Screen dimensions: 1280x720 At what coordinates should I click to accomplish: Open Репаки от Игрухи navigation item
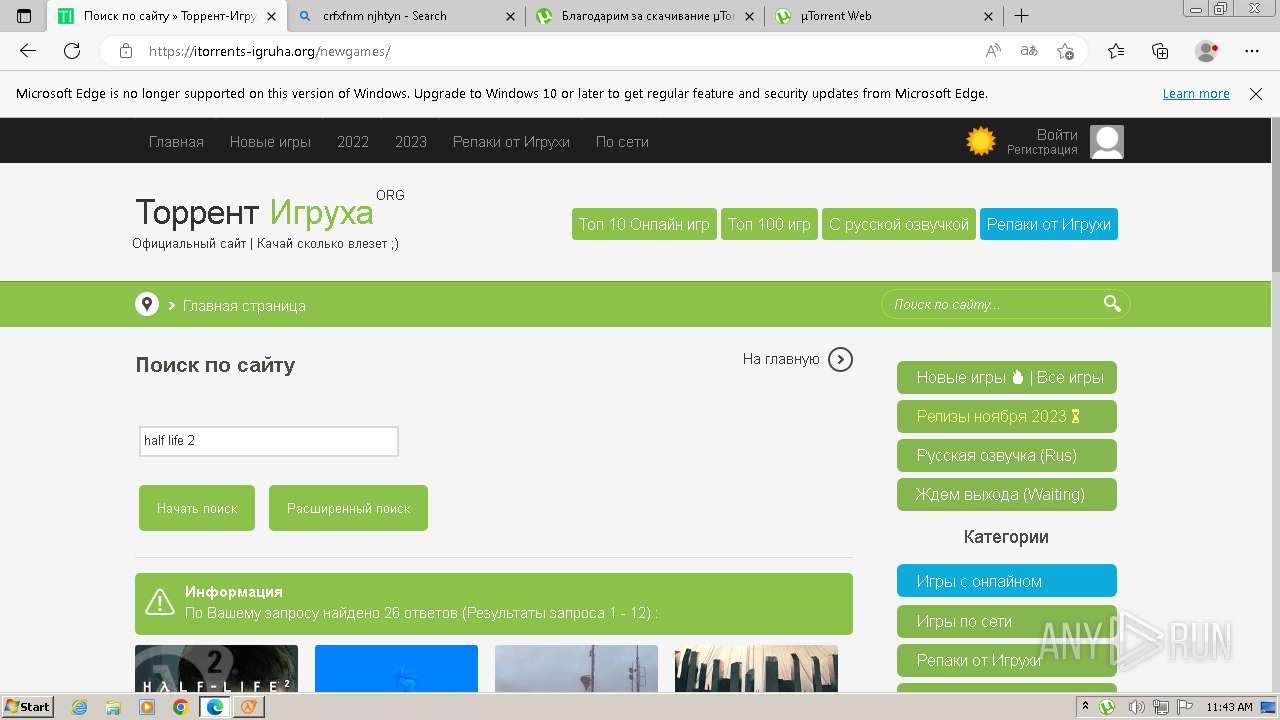pyautogui.click(x=511, y=142)
